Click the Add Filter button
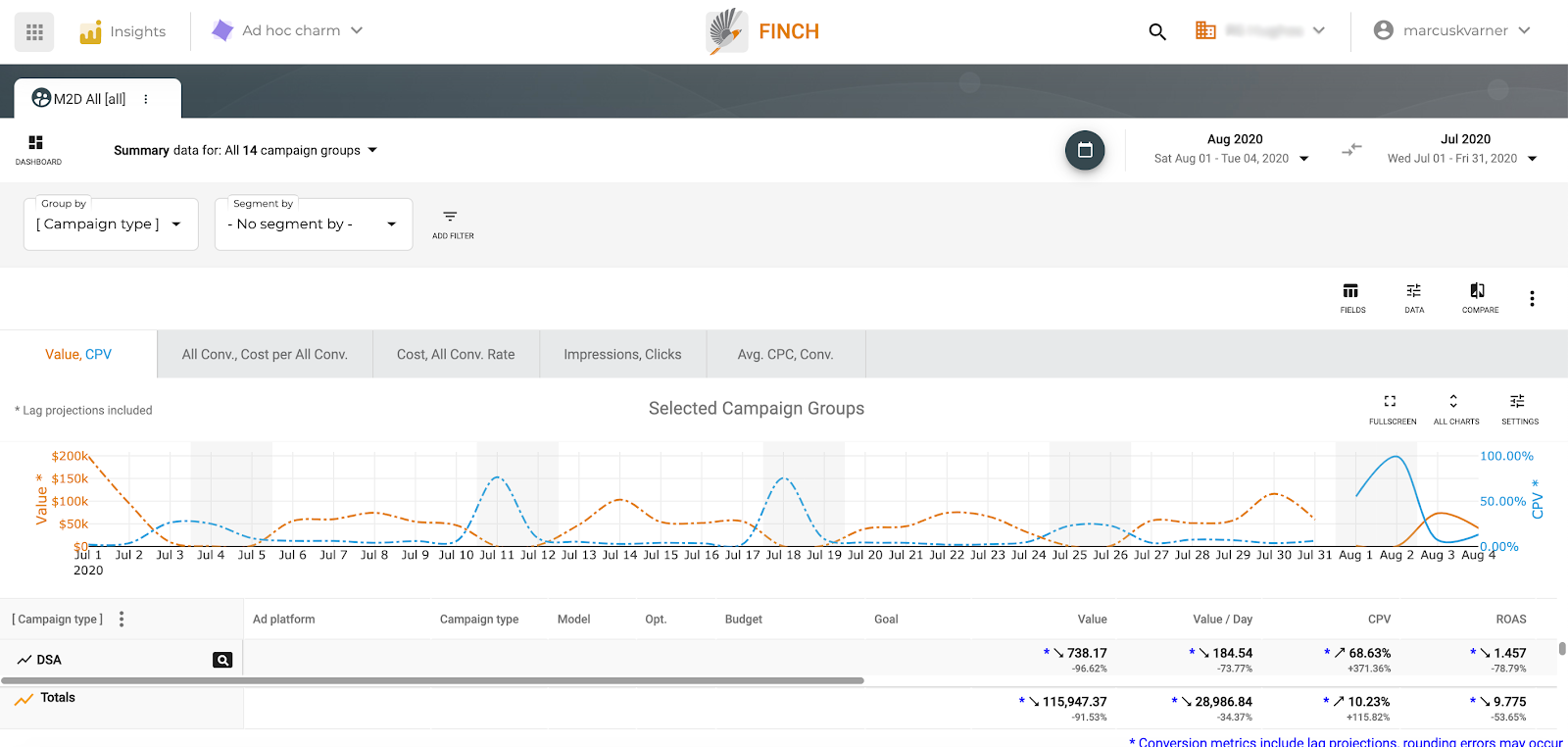This screenshot has width=1568, height=747. click(x=453, y=224)
